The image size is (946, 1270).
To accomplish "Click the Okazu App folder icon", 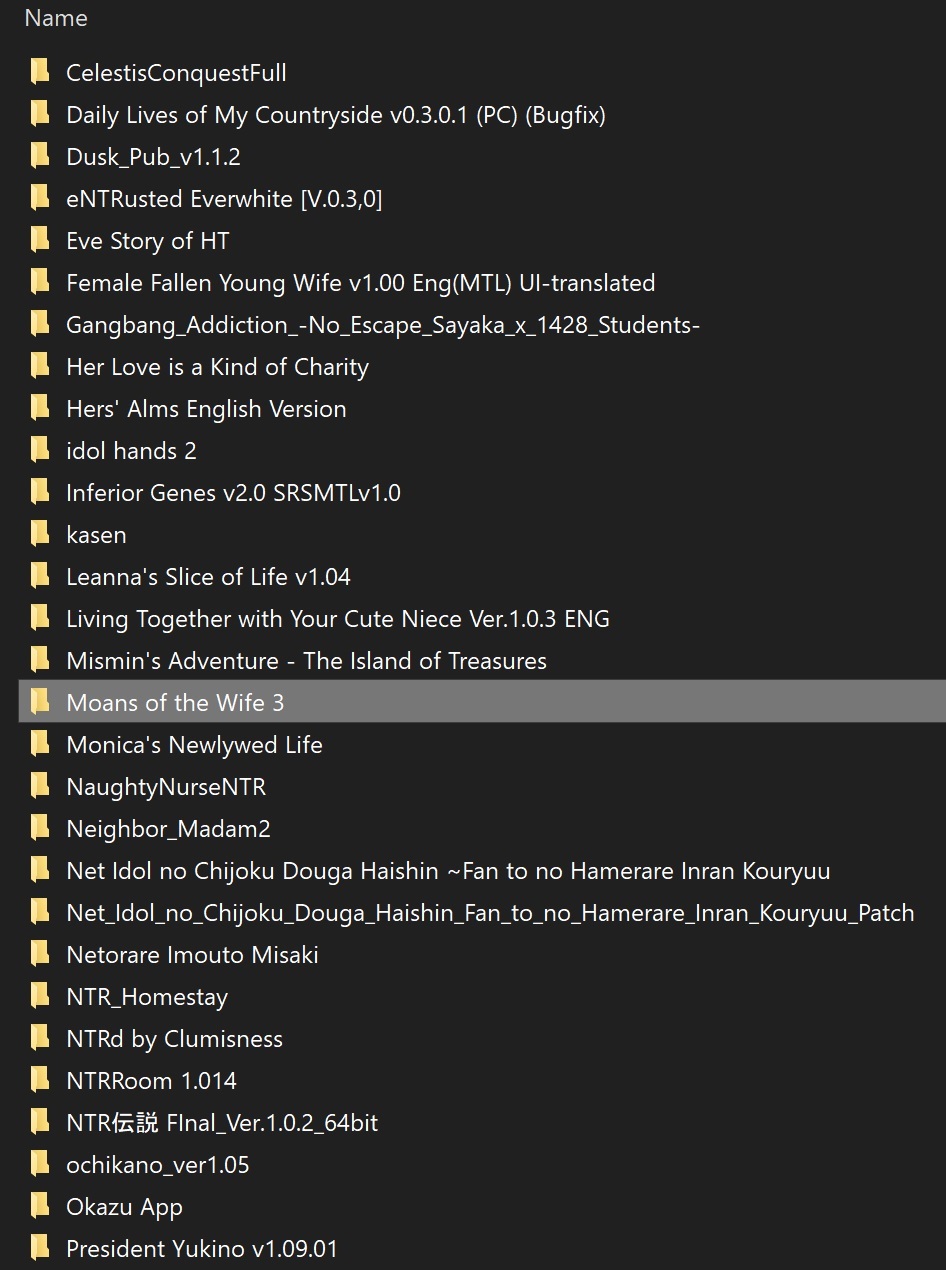I will tap(40, 1206).
